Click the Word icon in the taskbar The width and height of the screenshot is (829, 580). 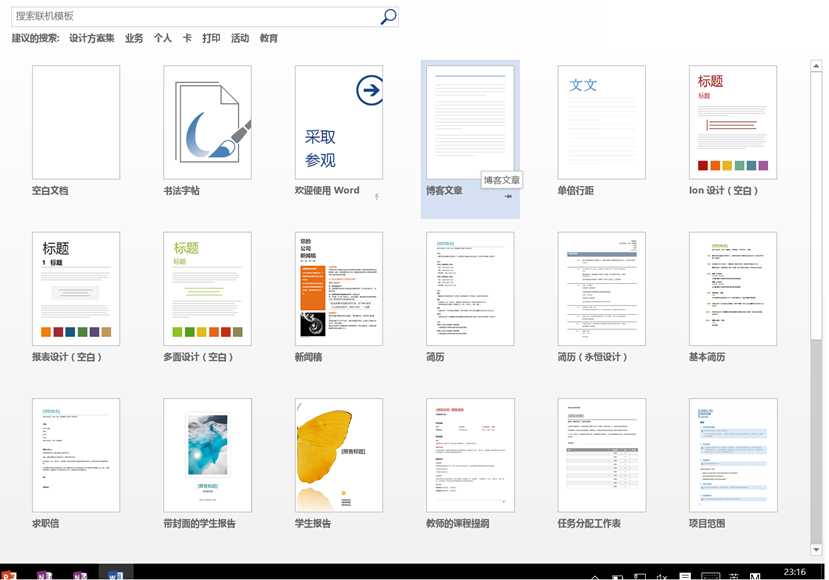[x=116, y=574]
